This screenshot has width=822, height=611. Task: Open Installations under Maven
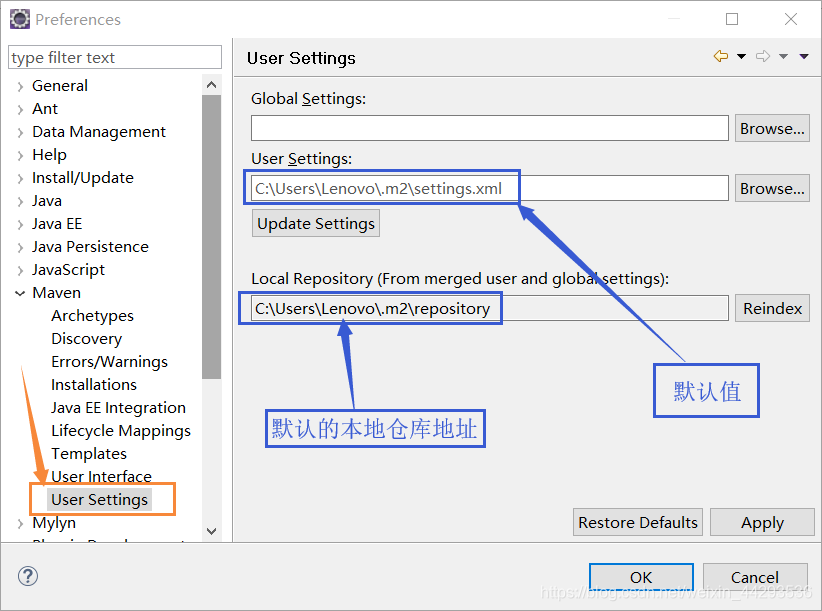click(94, 385)
